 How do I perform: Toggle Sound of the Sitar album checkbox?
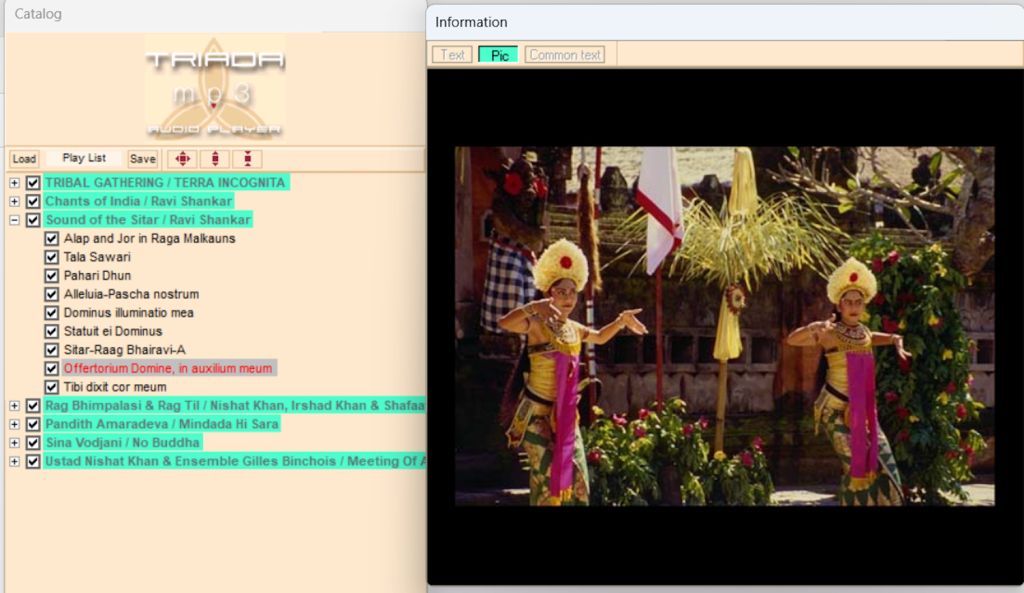tap(33, 220)
